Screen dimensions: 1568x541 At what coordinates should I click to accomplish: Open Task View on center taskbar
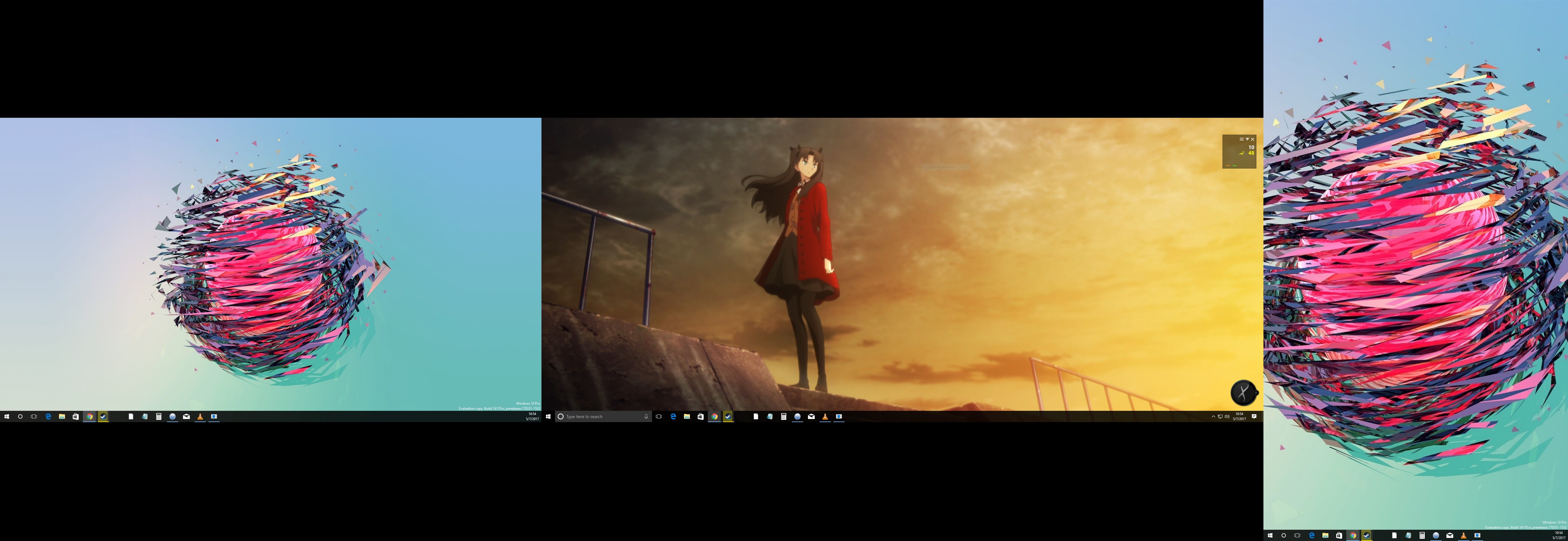pos(659,416)
